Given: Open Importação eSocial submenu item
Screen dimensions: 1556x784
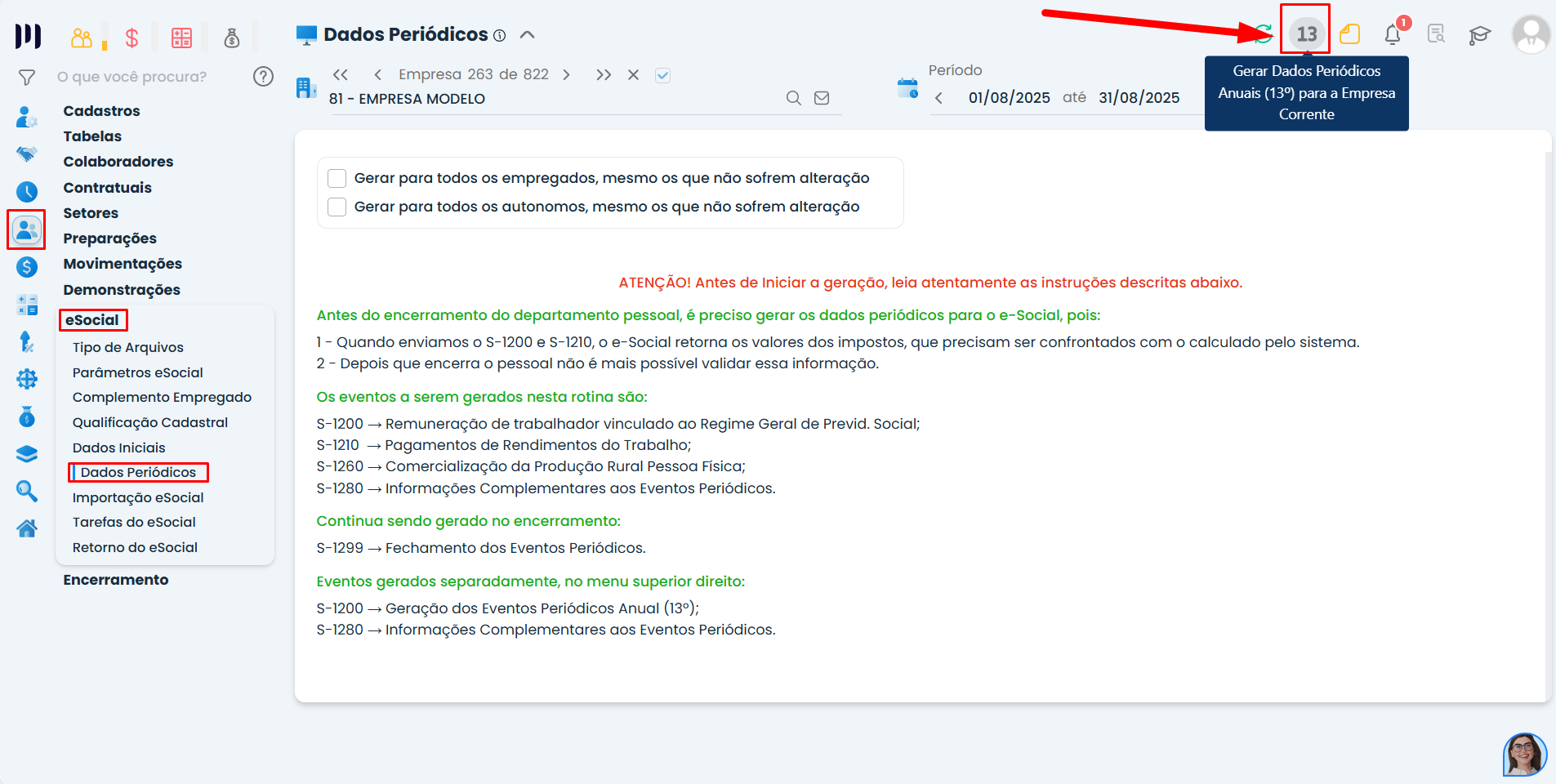Looking at the screenshot, I should tap(138, 497).
